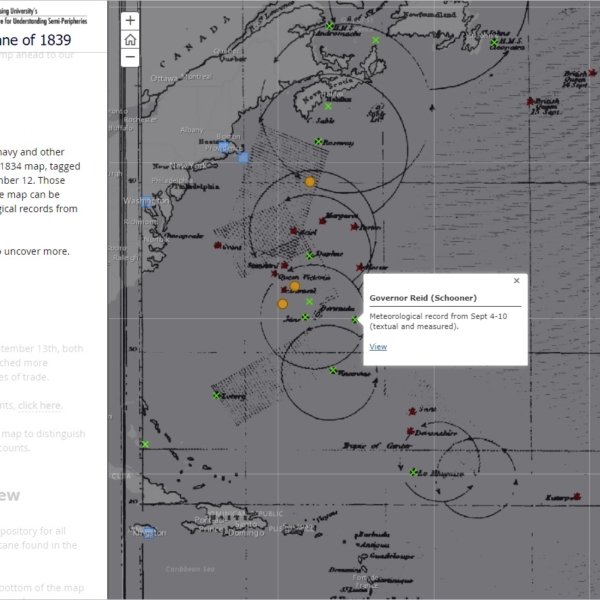Select the blue marker at Kingston
Screen dimensions: 600x600
click(148, 532)
